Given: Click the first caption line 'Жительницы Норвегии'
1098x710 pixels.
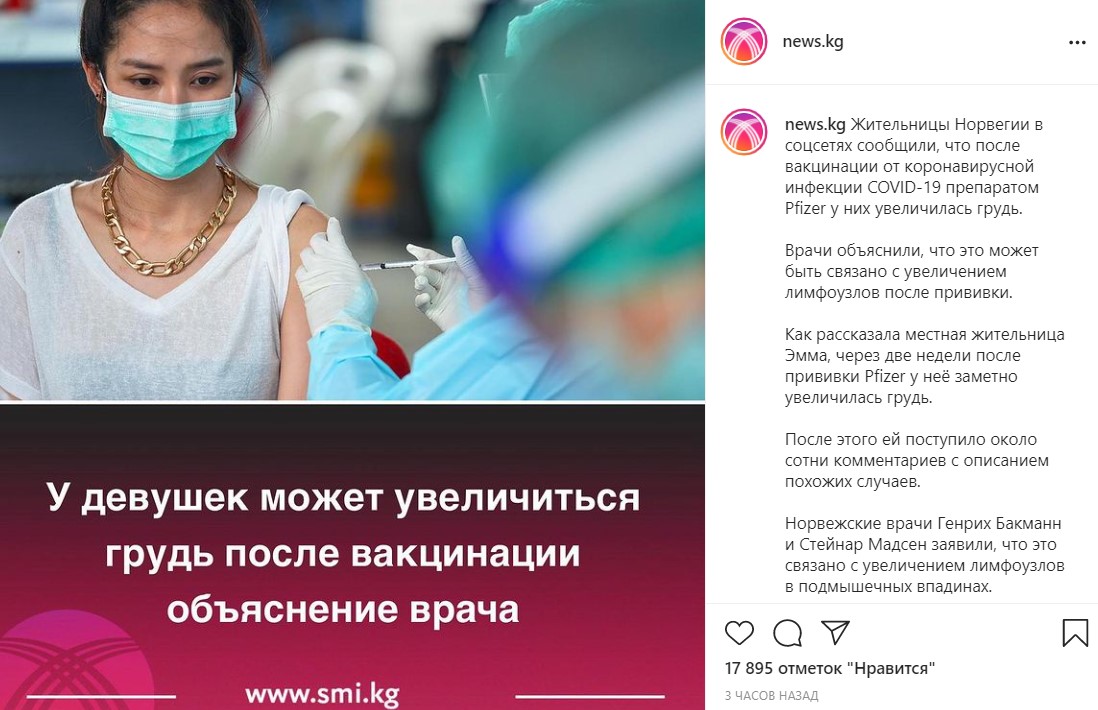Looking at the screenshot, I should [946, 125].
